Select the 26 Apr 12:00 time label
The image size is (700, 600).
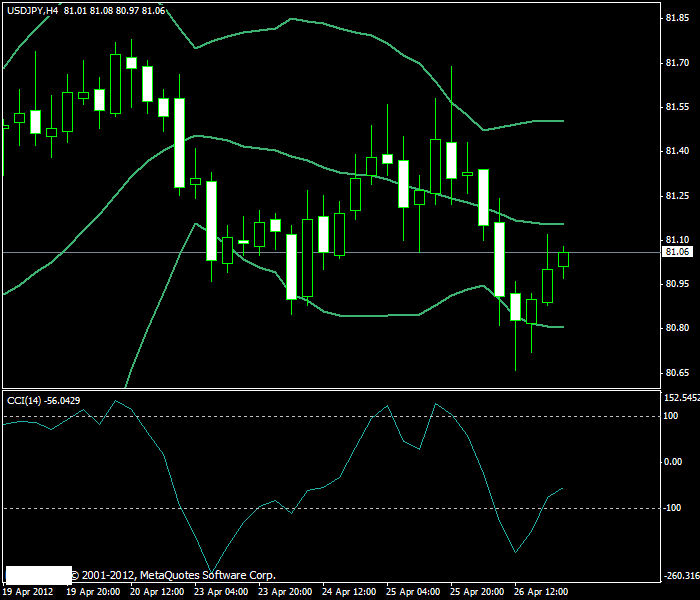(x=541, y=592)
